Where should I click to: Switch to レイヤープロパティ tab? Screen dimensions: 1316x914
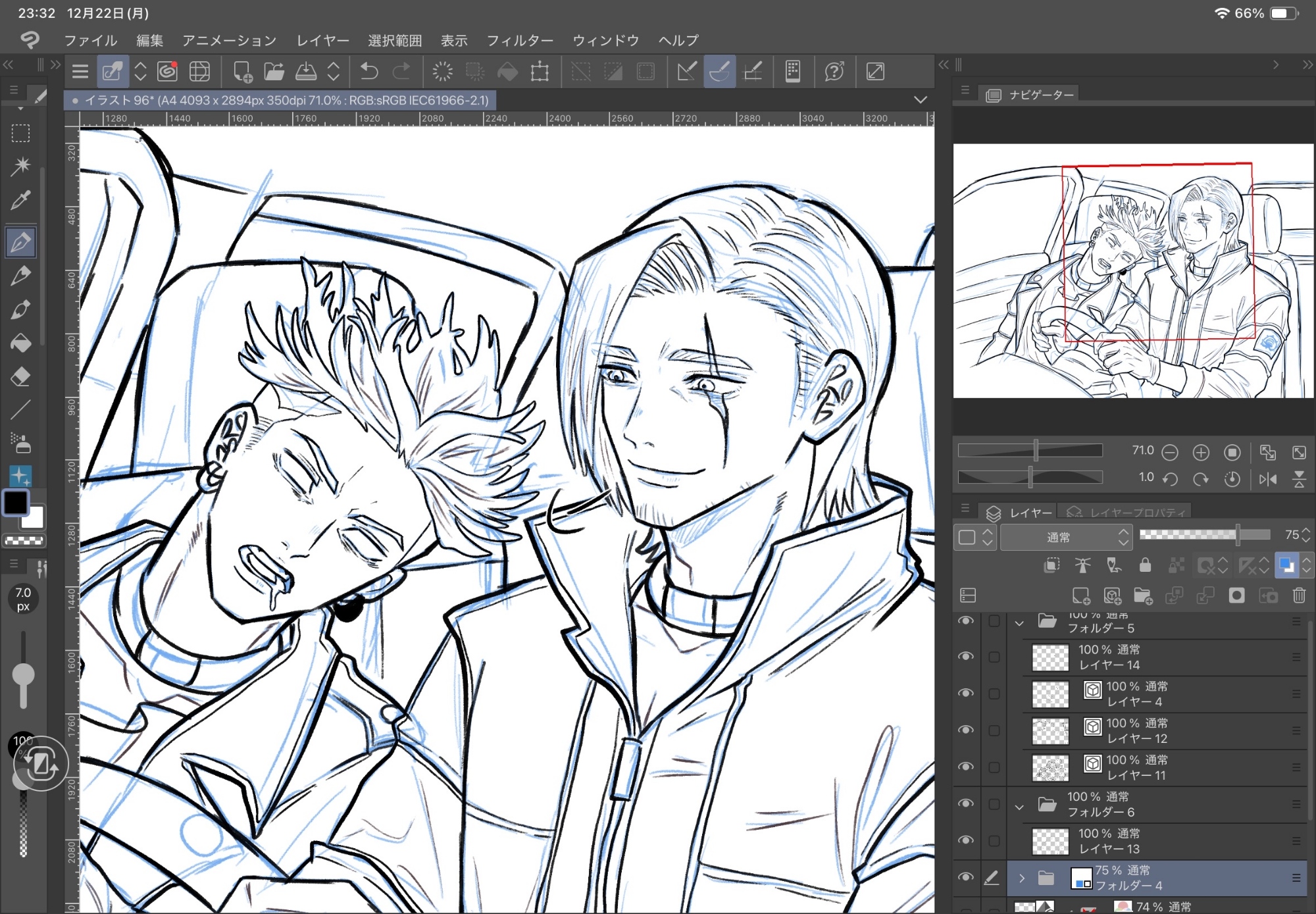(x=1128, y=513)
